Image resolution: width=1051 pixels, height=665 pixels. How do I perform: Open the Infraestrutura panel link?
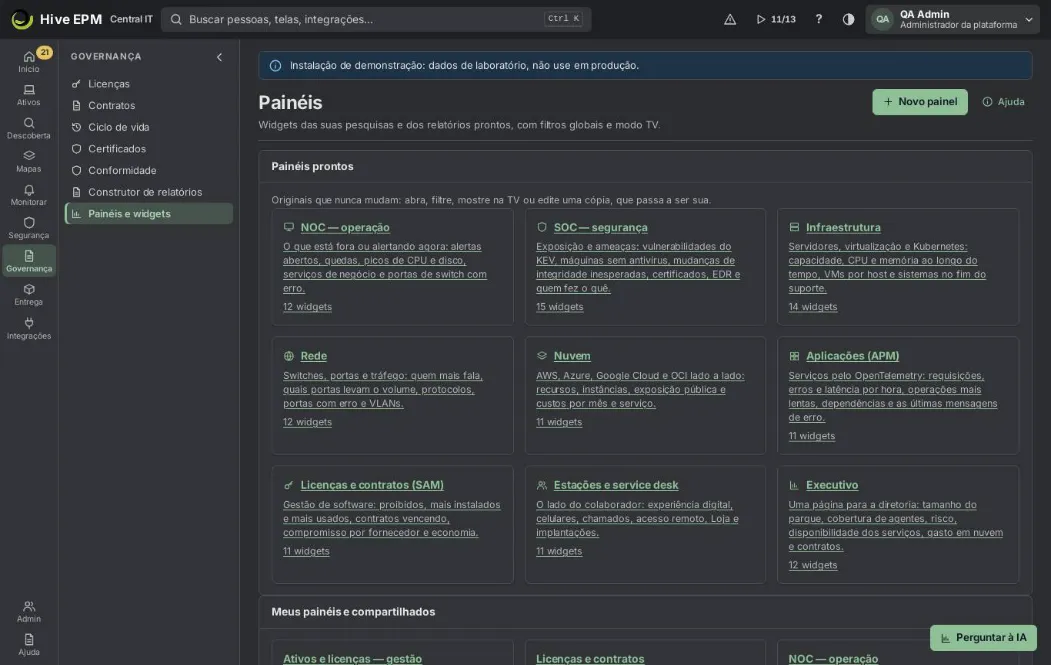pyautogui.click(x=843, y=227)
